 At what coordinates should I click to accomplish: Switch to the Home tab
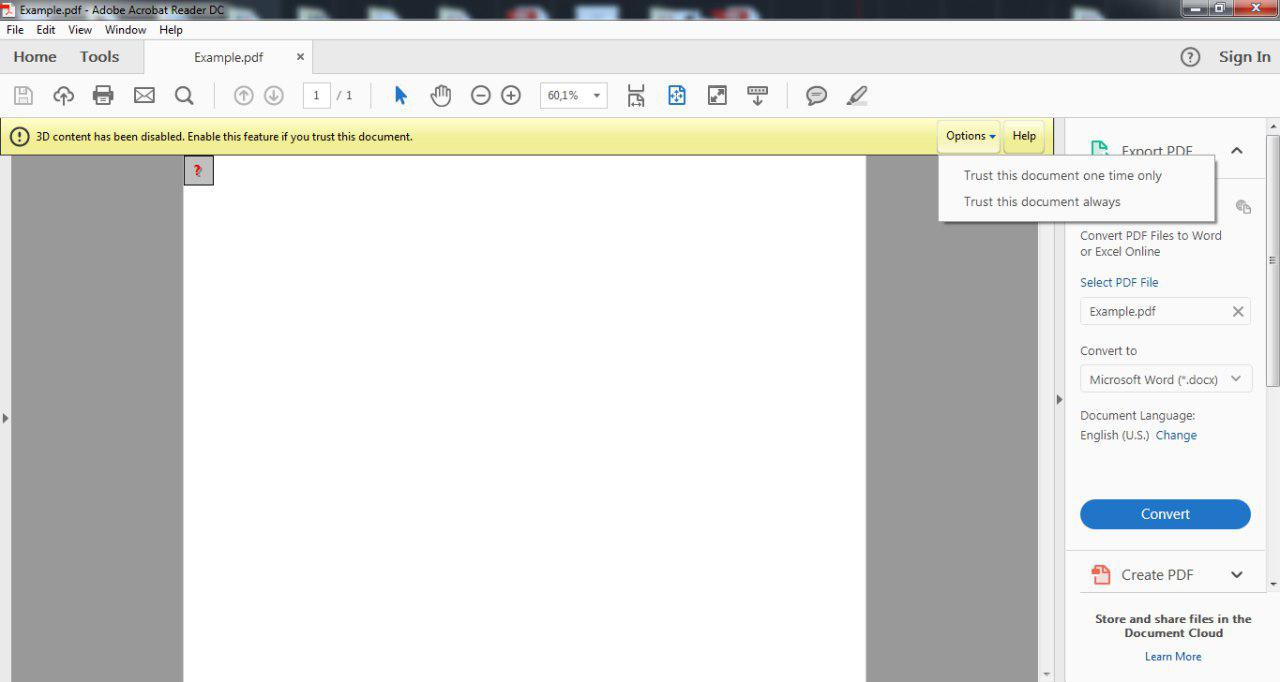tap(34, 57)
